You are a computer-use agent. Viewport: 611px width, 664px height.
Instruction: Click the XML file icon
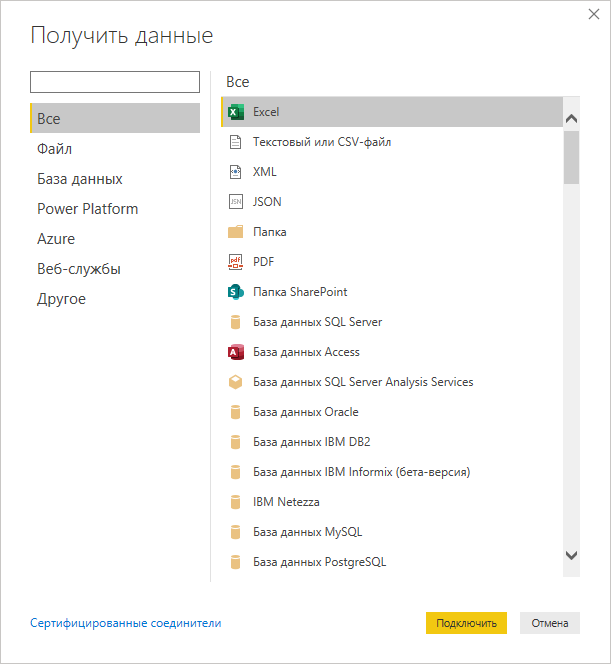235,172
